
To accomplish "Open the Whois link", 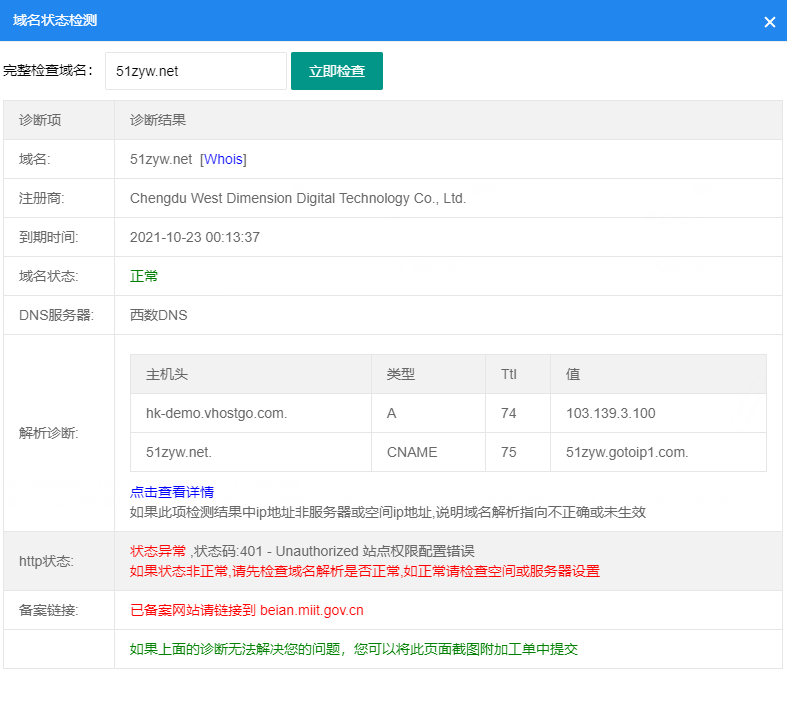I will tap(223, 159).
